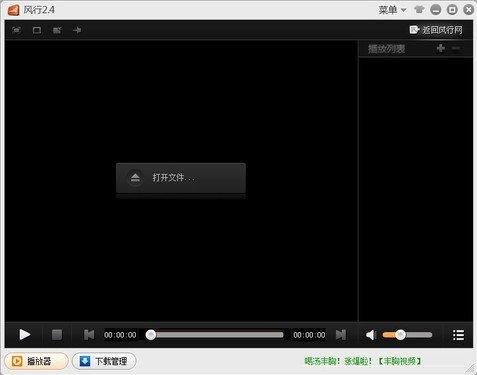Click the first icon in top-left toolbar
Image resolution: width=477 pixels, height=375 pixels.
point(16,30)
